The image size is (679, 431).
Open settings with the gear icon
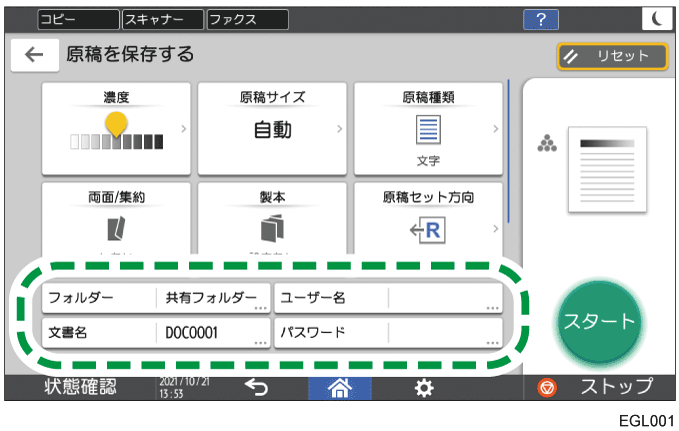click(x=424, y=387)
